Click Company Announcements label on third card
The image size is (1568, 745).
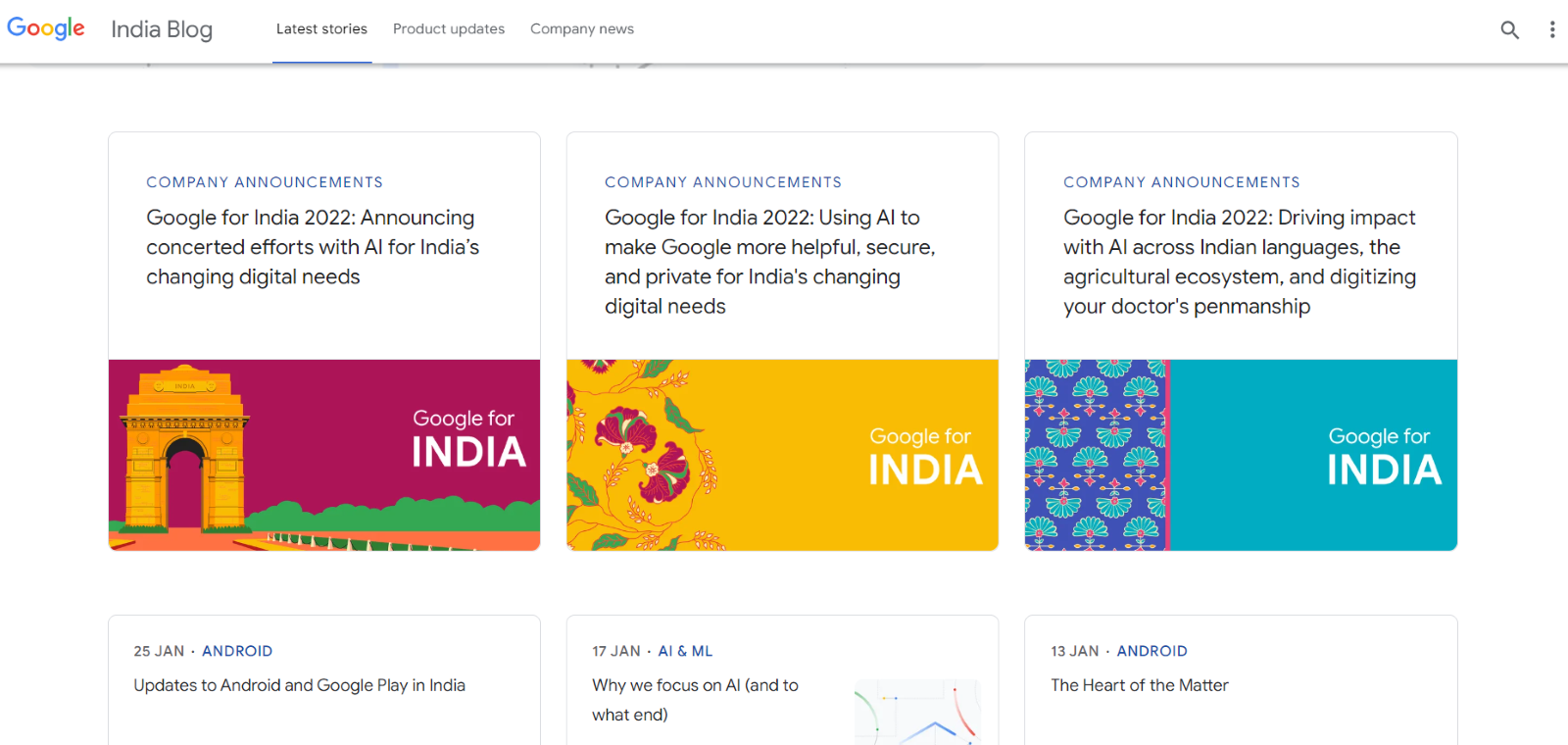1182,182
